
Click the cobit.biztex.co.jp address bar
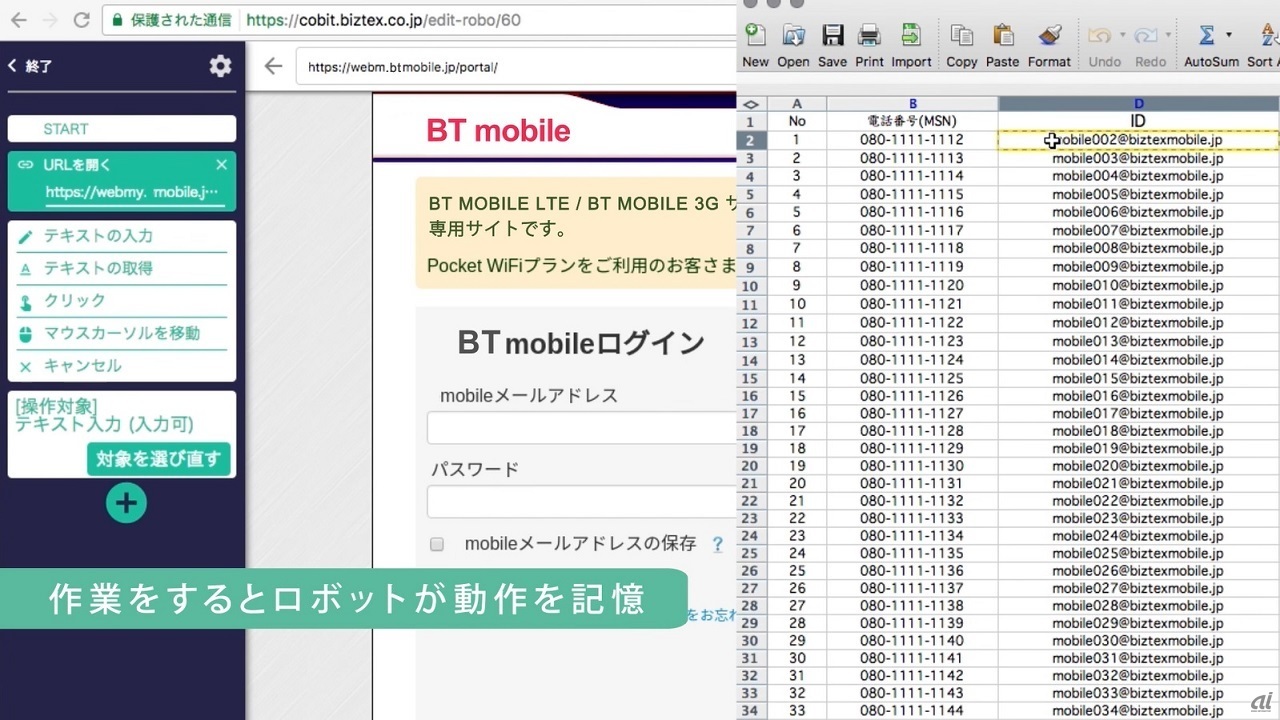click(420, 20)
